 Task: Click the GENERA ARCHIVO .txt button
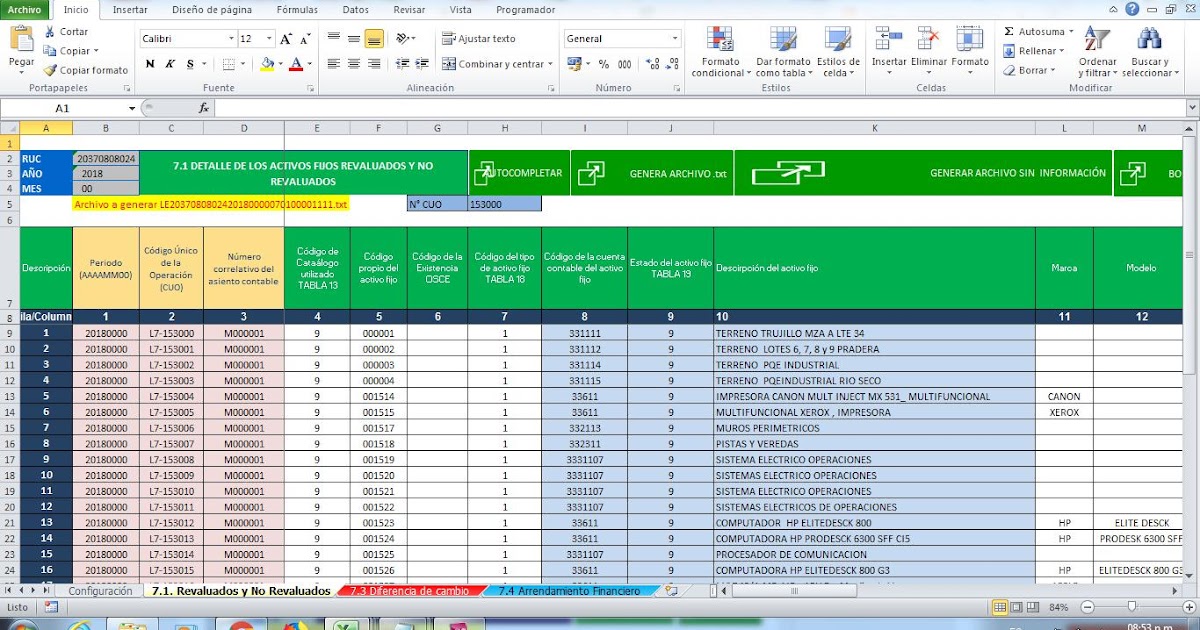click(x=651, y=172)
